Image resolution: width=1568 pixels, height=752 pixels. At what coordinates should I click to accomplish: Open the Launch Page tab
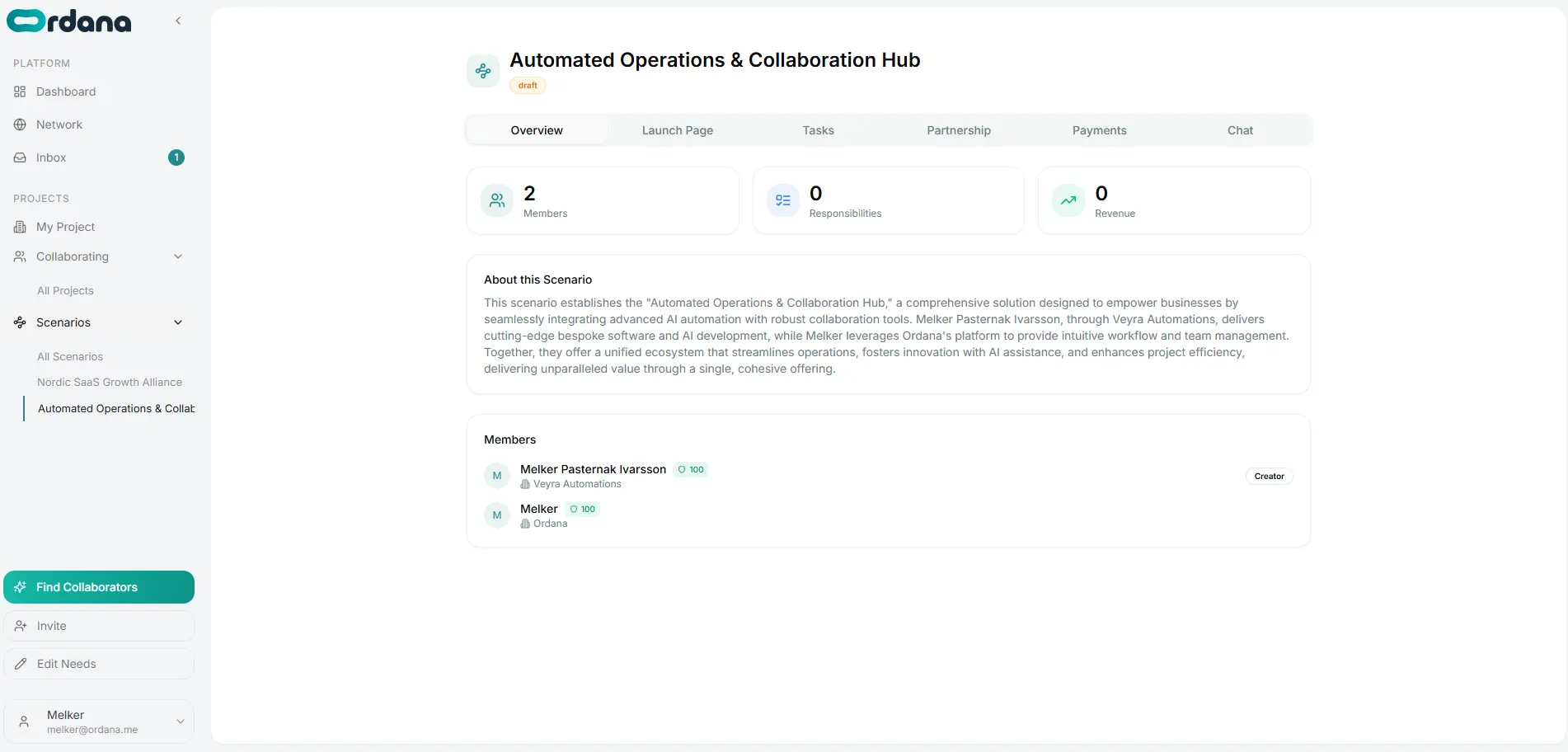point(678,130)
